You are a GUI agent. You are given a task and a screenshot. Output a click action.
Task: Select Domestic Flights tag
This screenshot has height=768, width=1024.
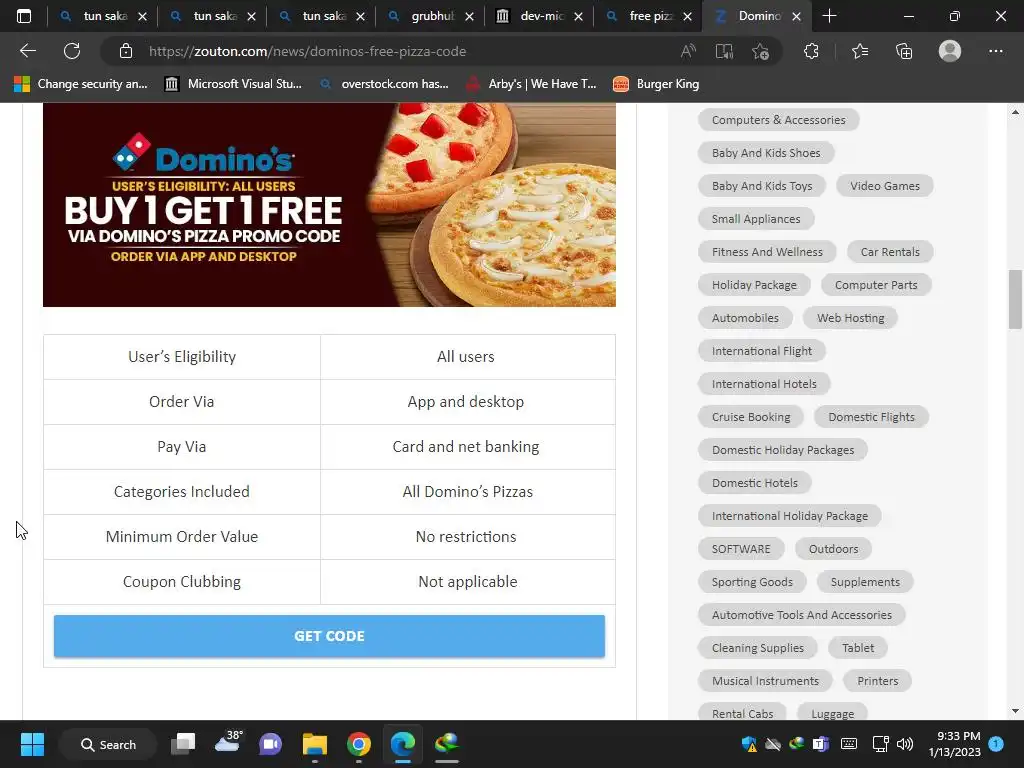(871, 417)
